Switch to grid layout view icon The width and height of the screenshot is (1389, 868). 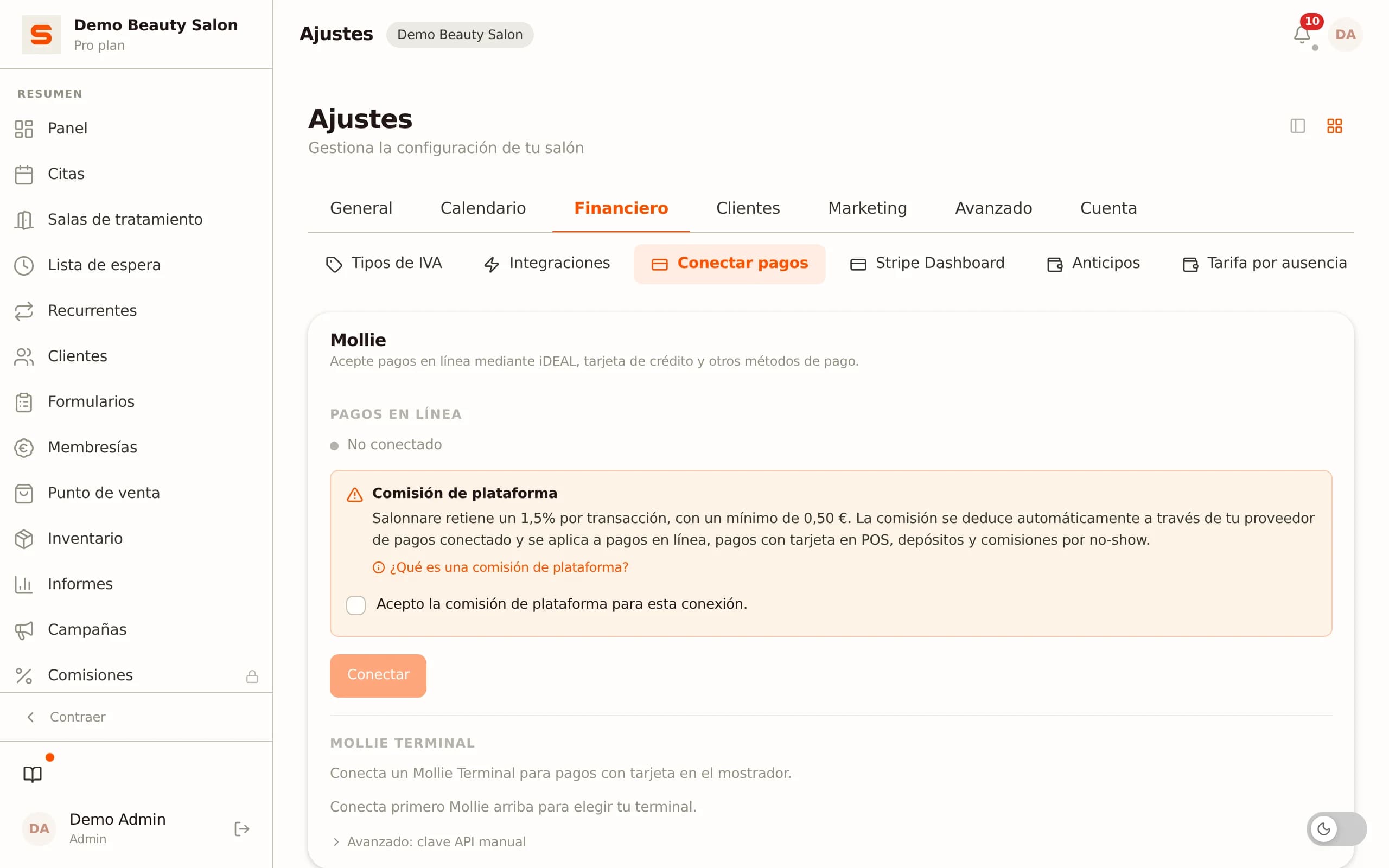[x=1335, y=126]
